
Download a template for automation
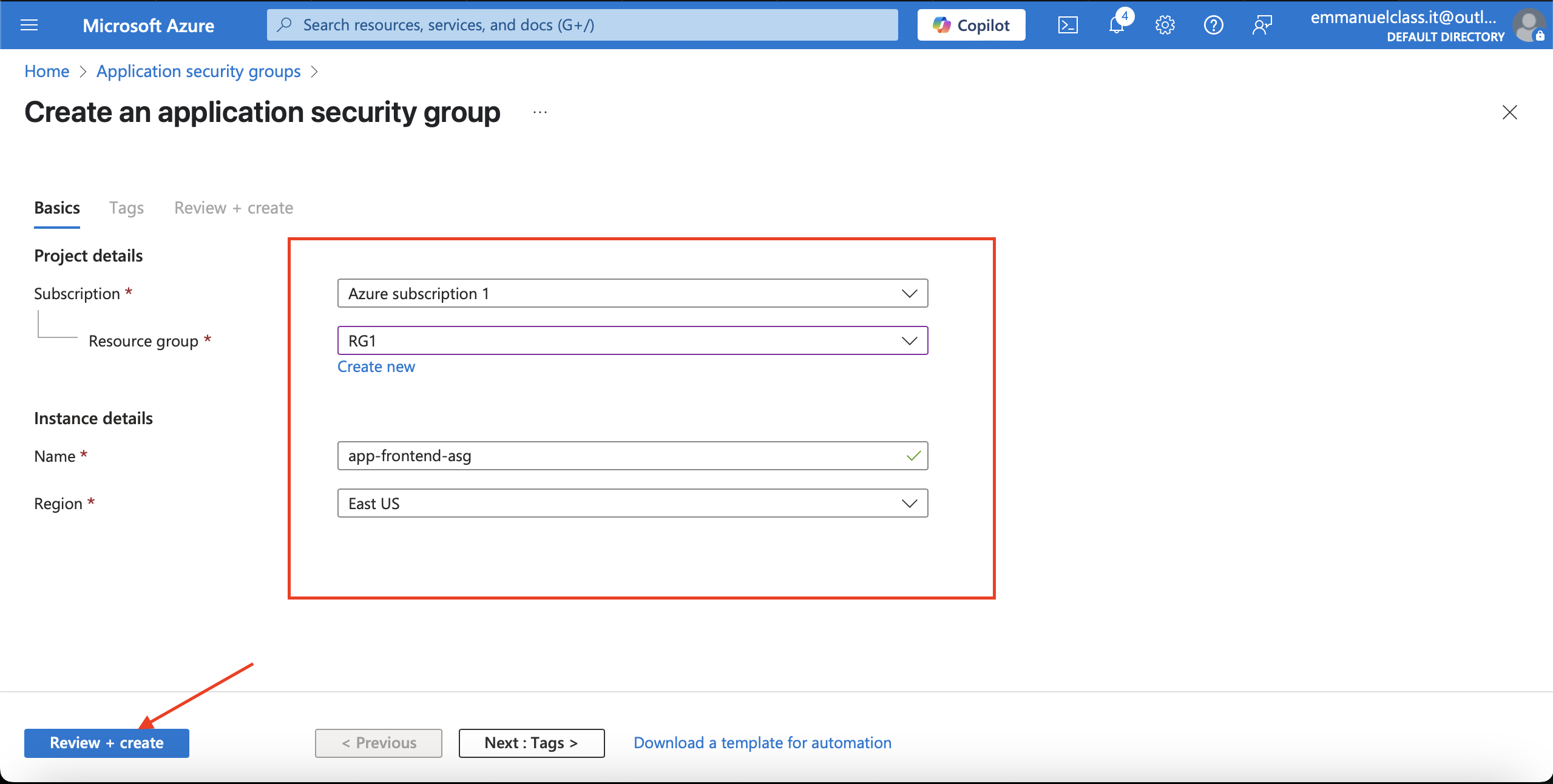[x=763, y=743]
